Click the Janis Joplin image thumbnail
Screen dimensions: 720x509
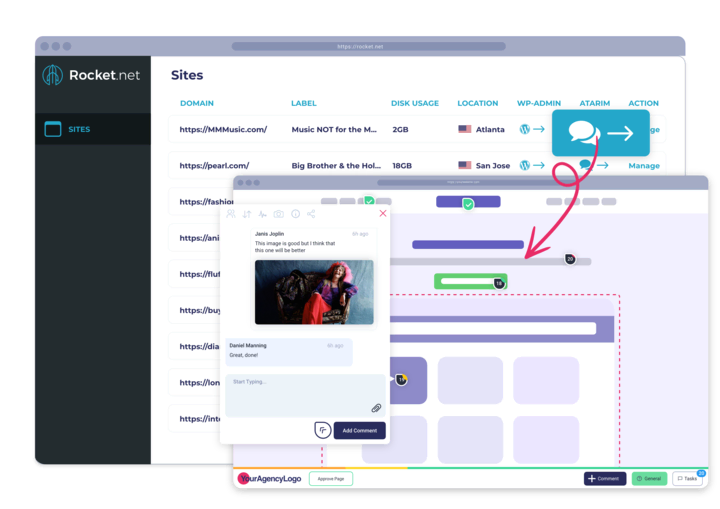click(x=314, y=292)
